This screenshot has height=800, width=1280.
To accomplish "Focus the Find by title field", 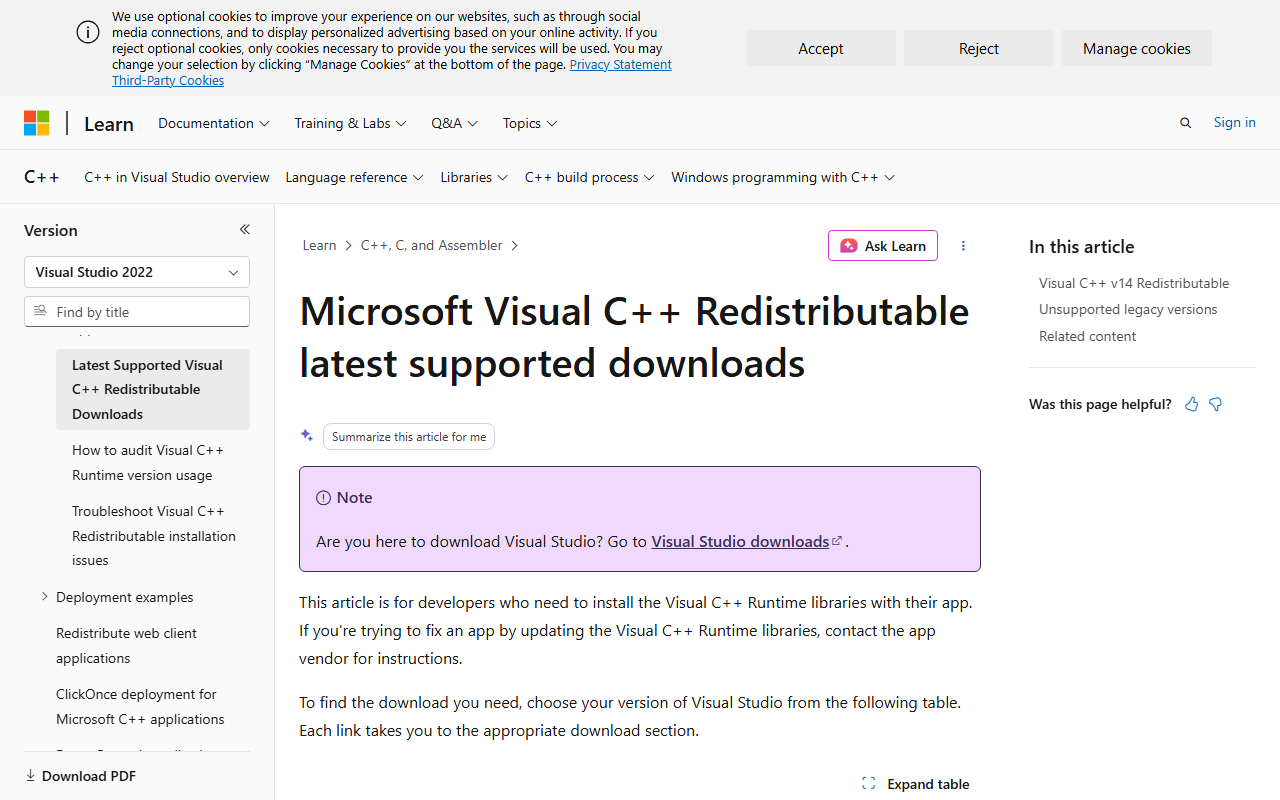I will tap(137, 311).
